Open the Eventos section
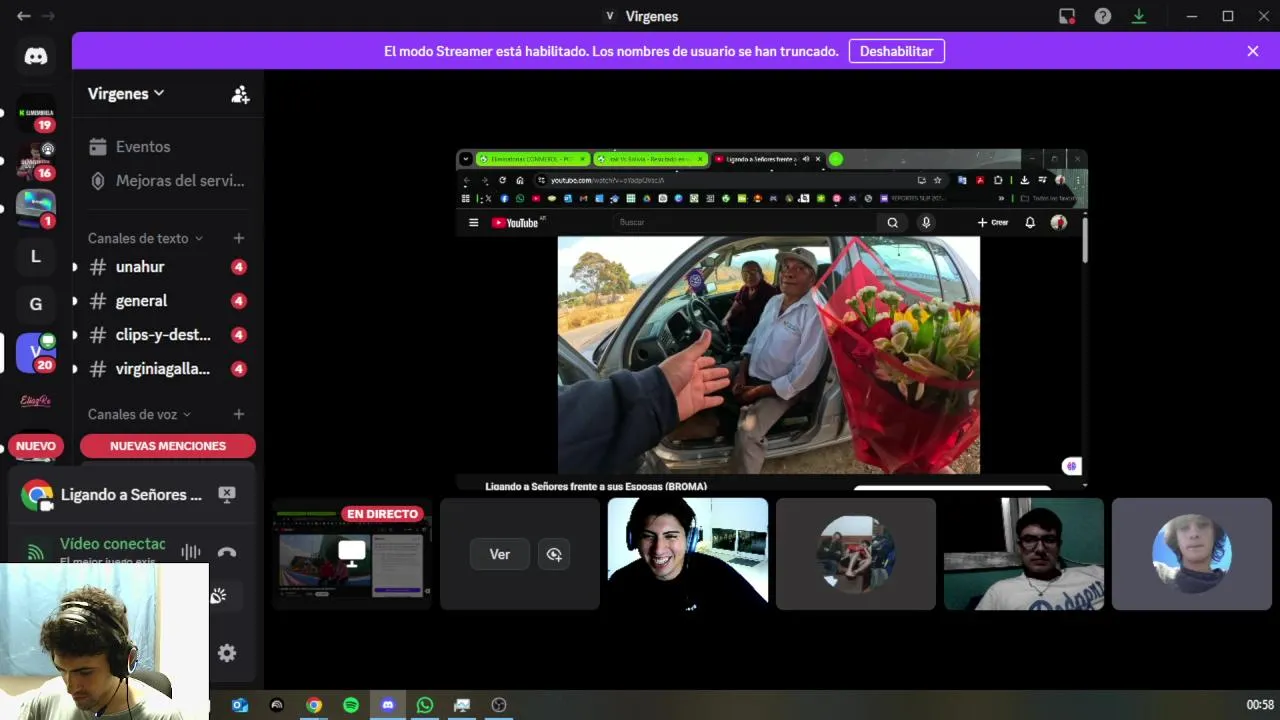 tap(143, 146)
